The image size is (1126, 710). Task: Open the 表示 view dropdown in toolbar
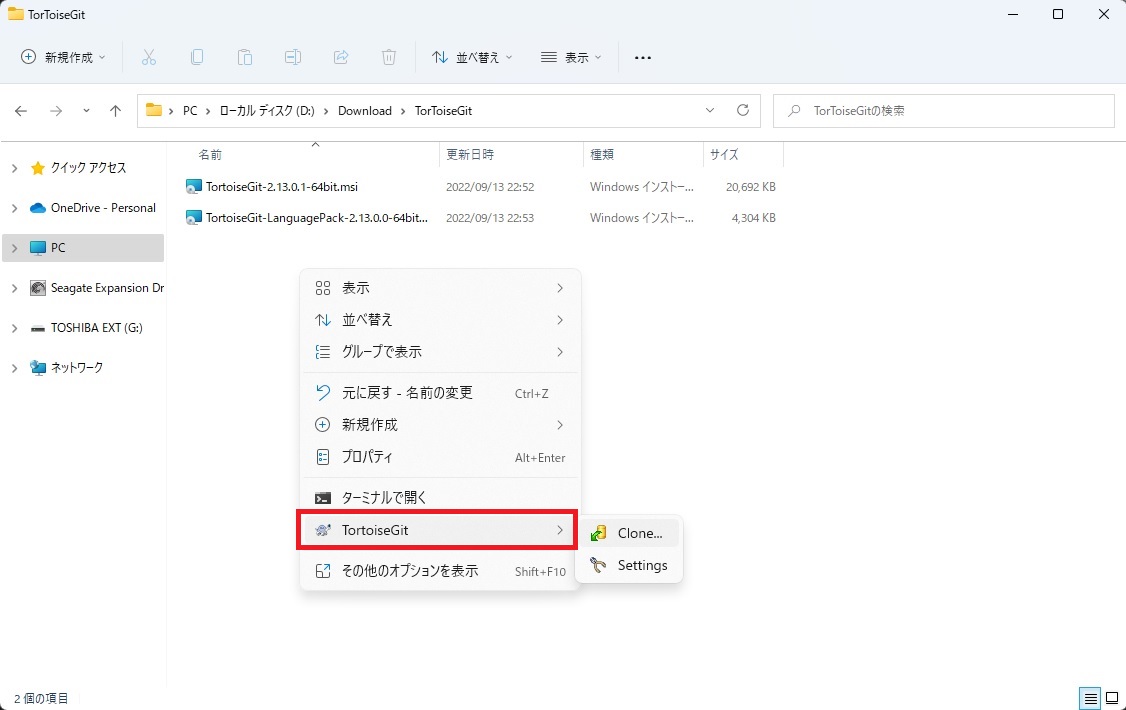click(x=571, y=57)
